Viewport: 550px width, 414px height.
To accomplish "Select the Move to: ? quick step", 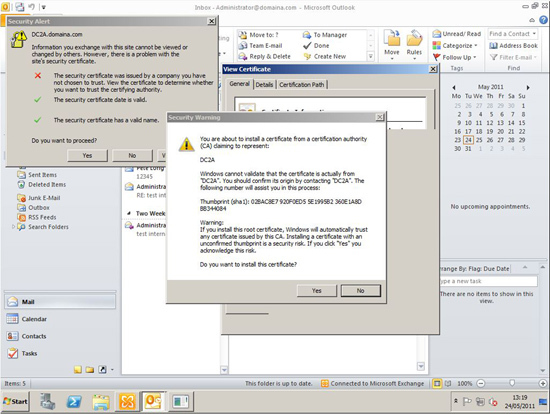I will pyautogui.click(x=259, y=35).
